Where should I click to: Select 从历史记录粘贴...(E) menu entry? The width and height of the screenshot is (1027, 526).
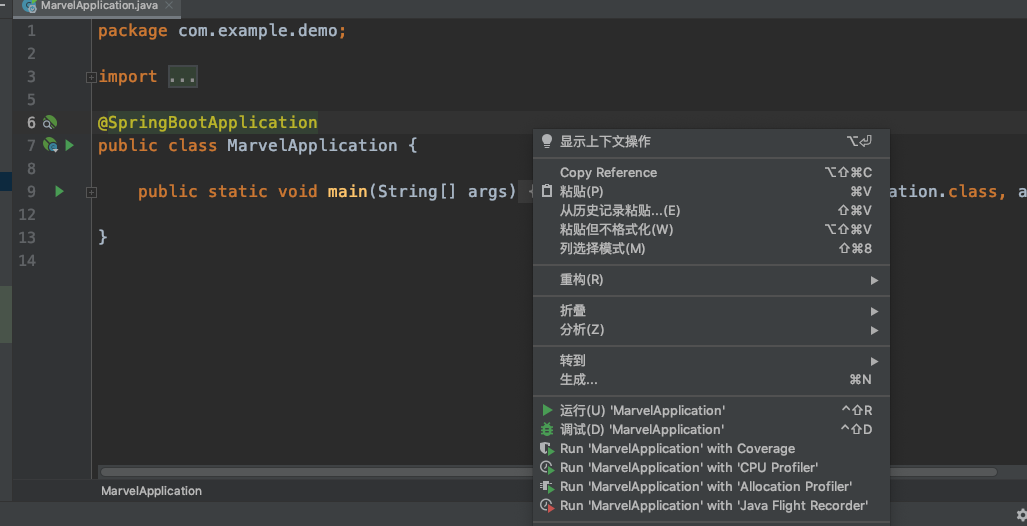(711, 210)
